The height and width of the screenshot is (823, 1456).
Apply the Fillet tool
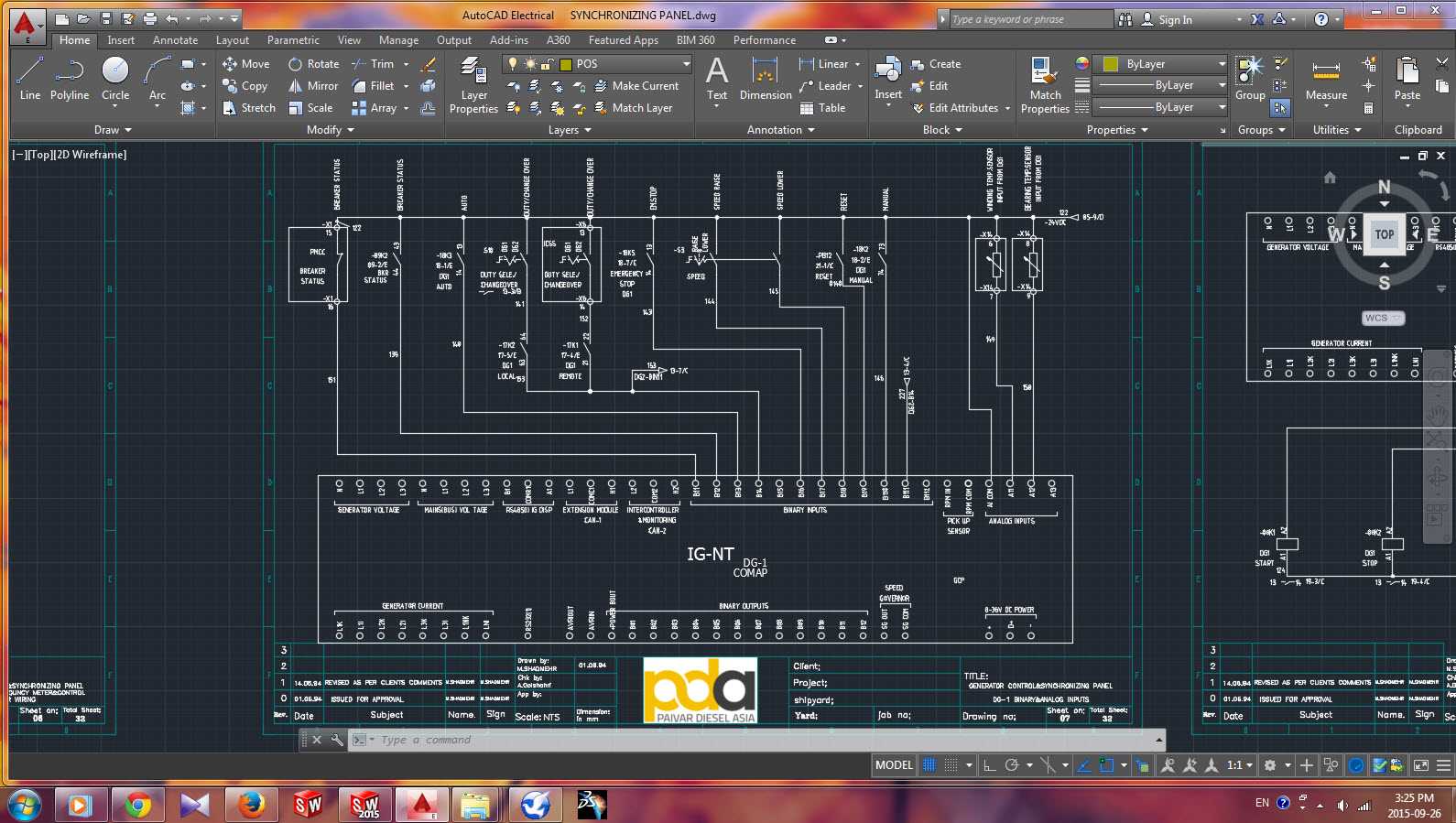373,86
